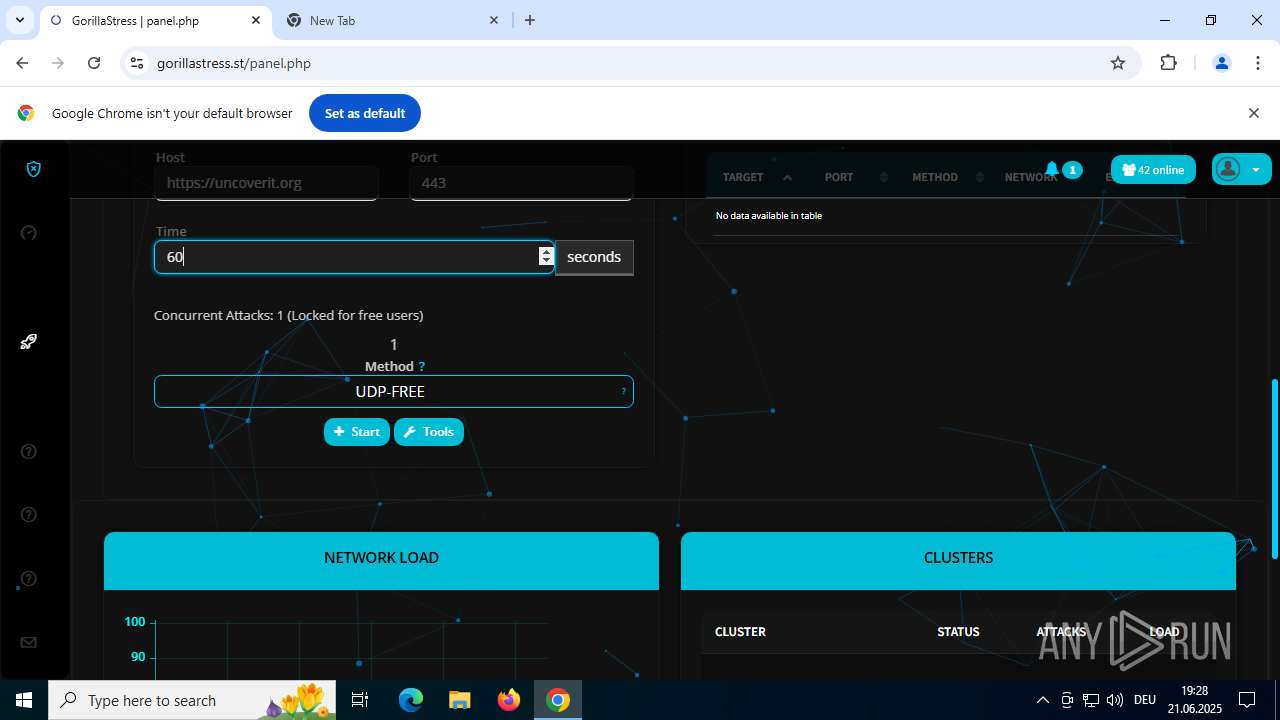Screen dimensions: 1280x720
Task: Sort table by TARGET column
Action: (x=757, y=177)
